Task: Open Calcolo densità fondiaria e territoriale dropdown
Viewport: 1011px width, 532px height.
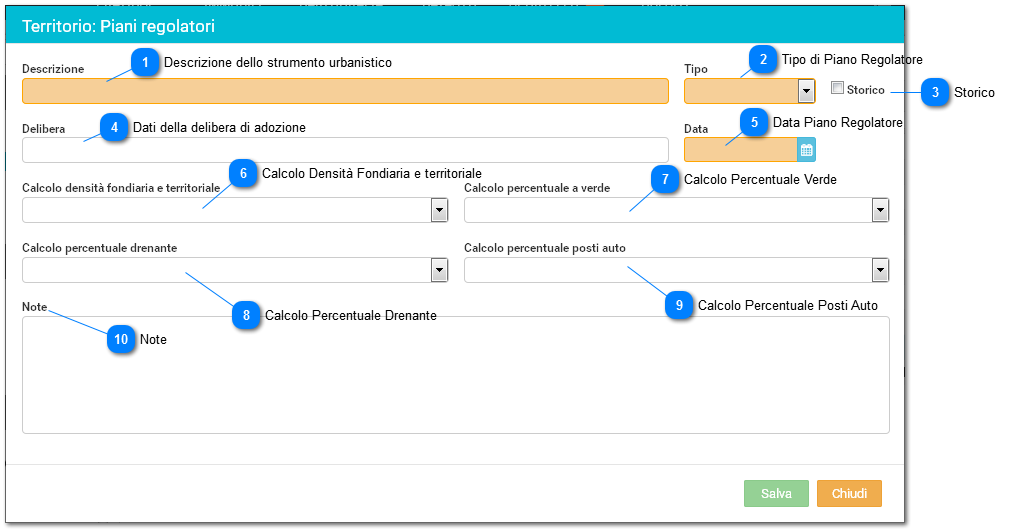Action: tap(439, 210)
